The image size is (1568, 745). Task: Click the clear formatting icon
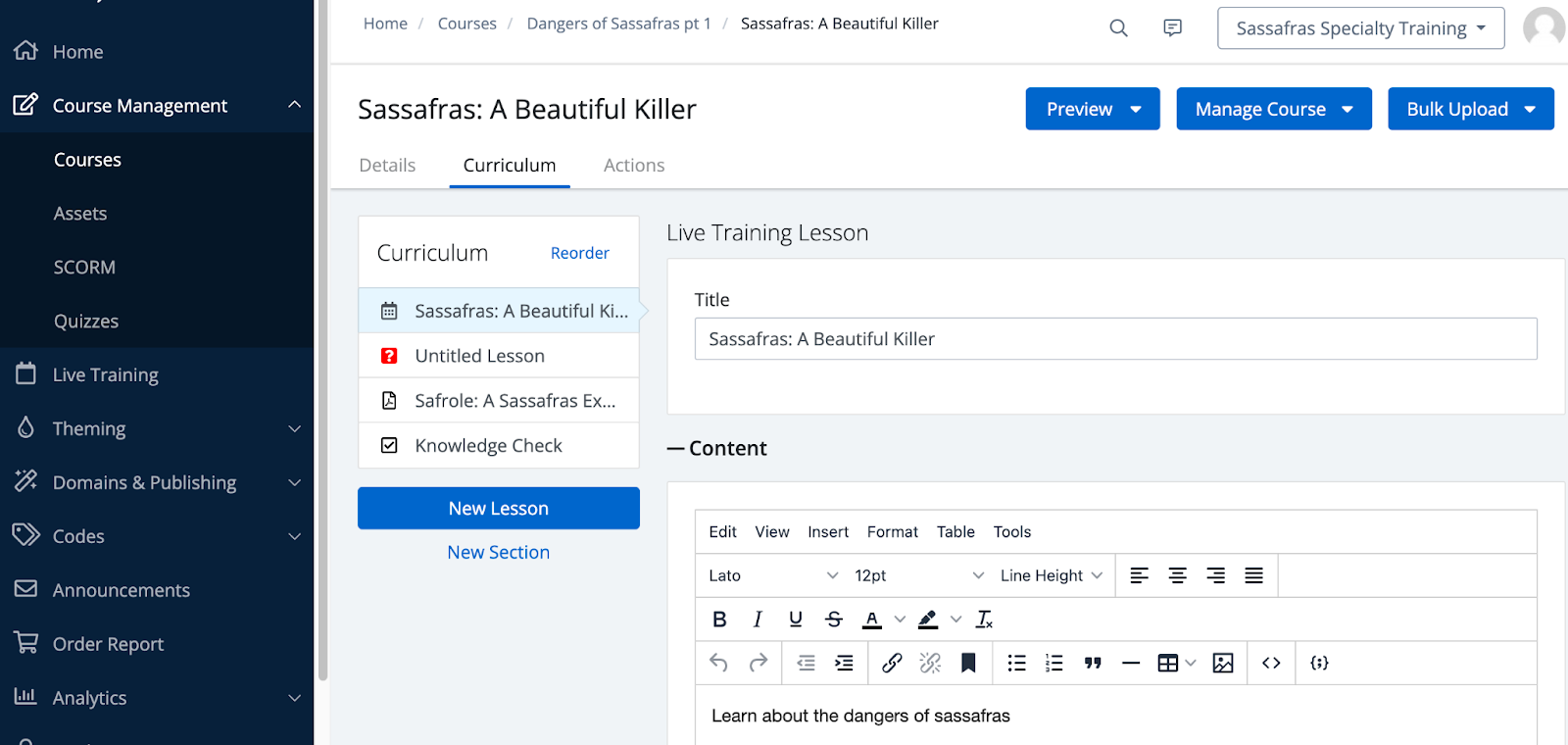point(985,620)
